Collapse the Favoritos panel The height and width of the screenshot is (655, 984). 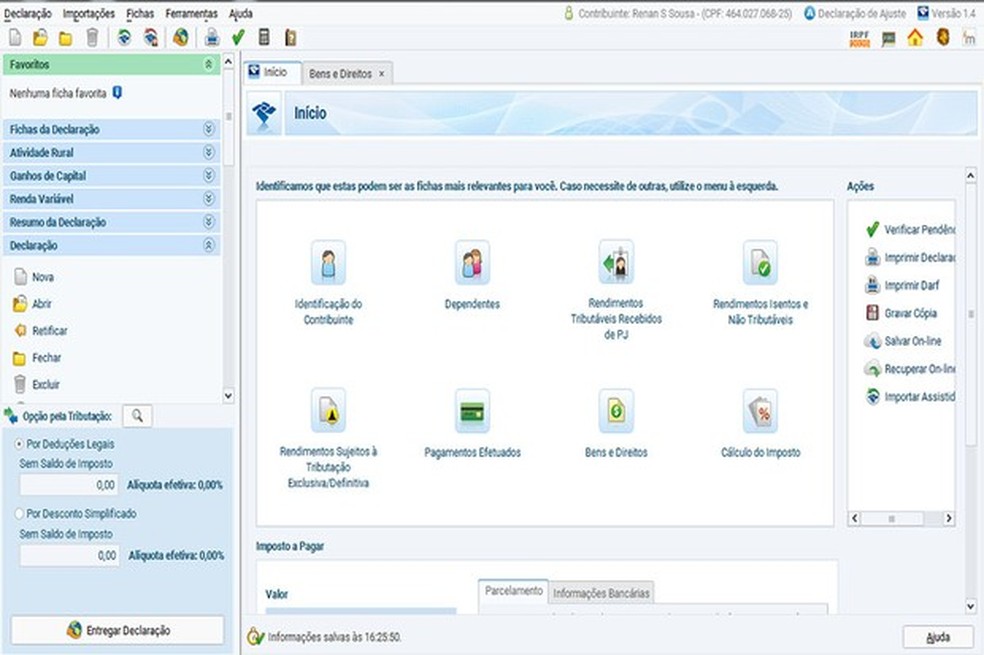click(208, 64)
